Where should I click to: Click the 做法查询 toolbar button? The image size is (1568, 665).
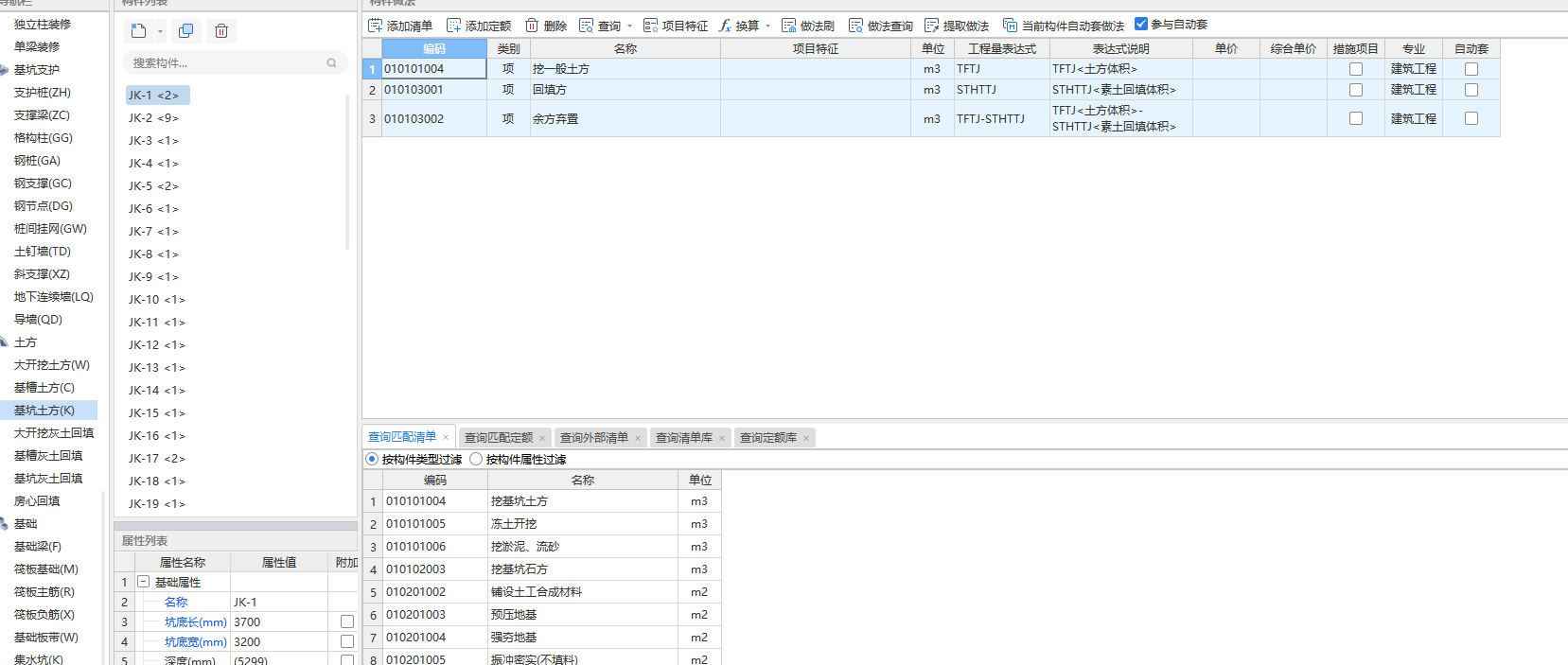click(881, 26)
